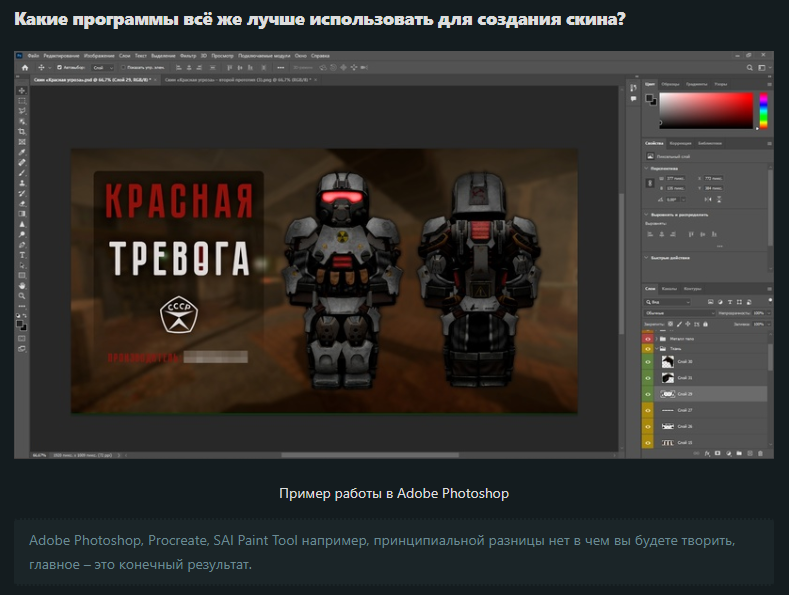Select the Слой 29 layer thumbnail

(x=667, y=394)
